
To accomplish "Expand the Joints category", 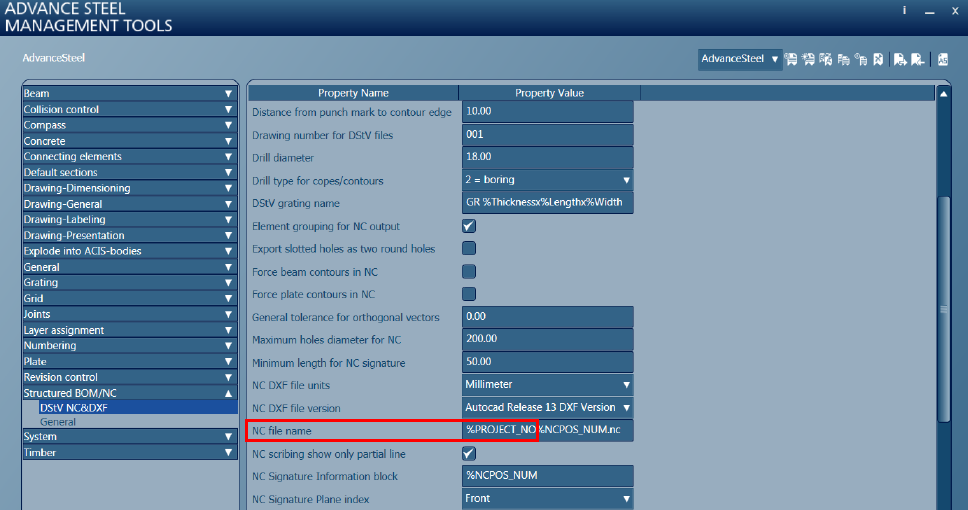I will pos(130,314).
